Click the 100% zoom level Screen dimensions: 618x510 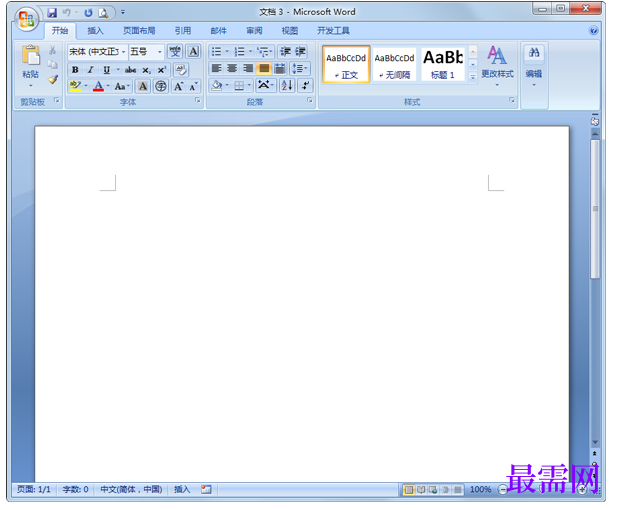tap(480, 489)
